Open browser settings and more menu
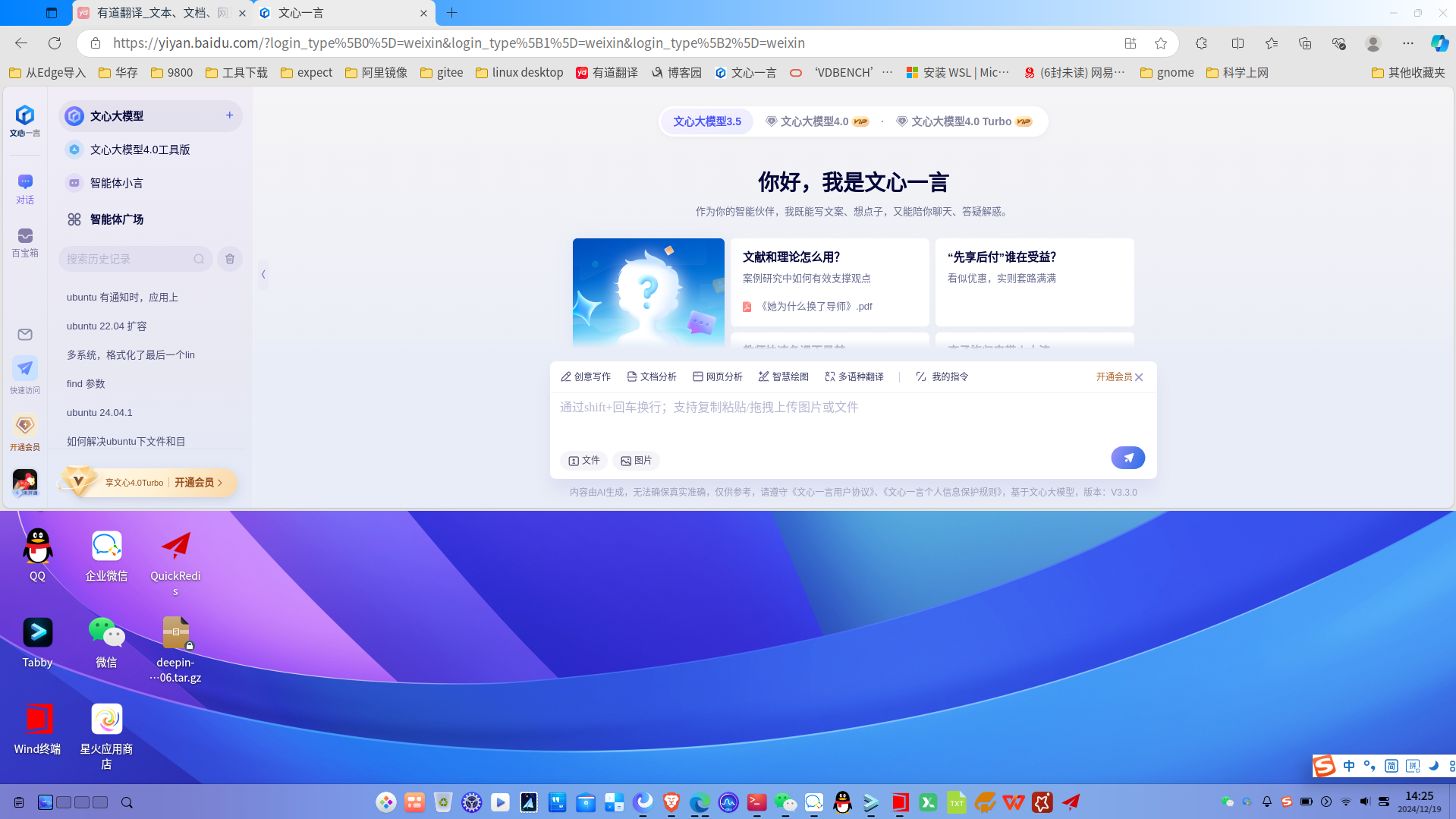 (x=1408, y=43)
